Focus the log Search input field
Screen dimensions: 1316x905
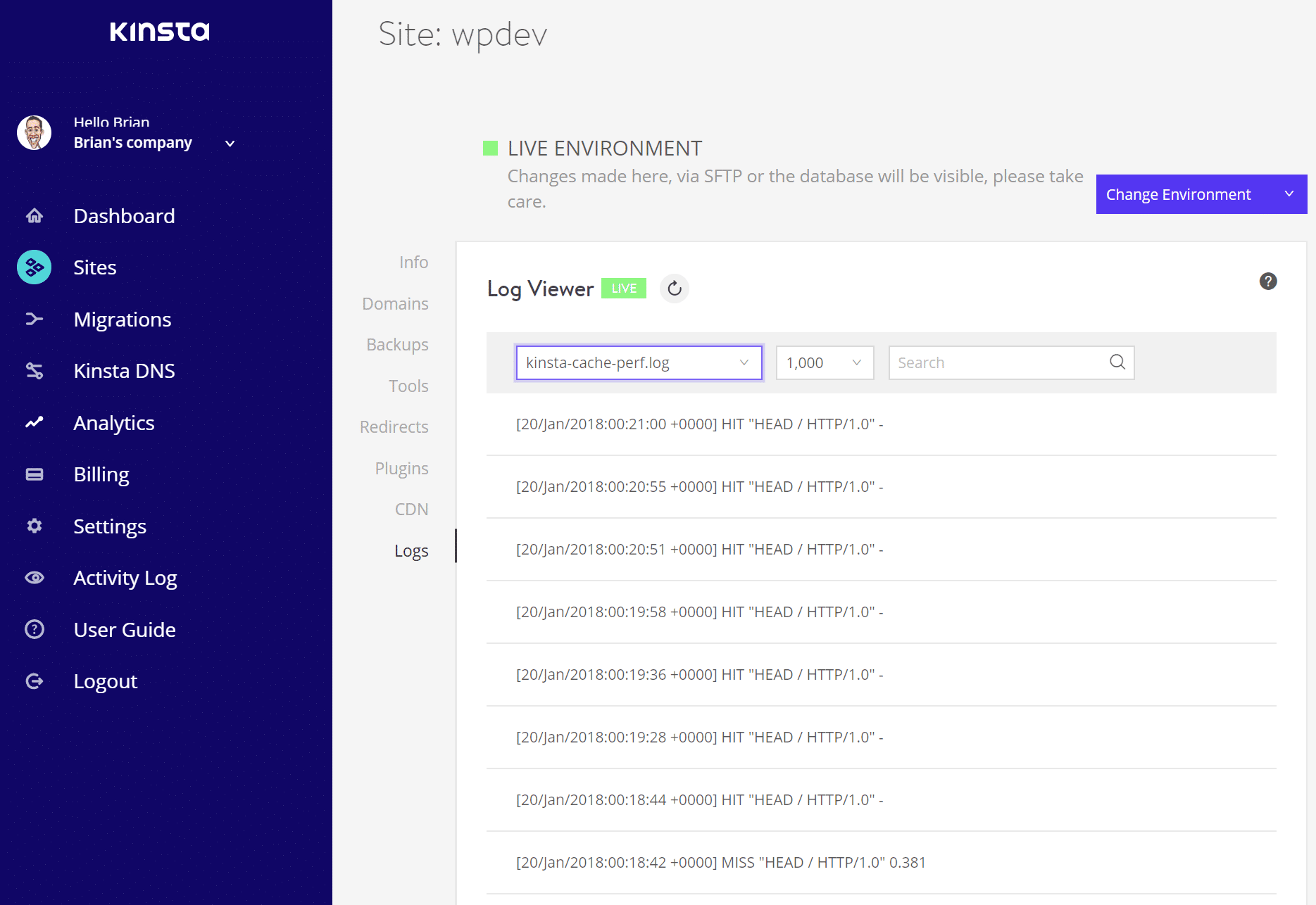coord(996,362)
